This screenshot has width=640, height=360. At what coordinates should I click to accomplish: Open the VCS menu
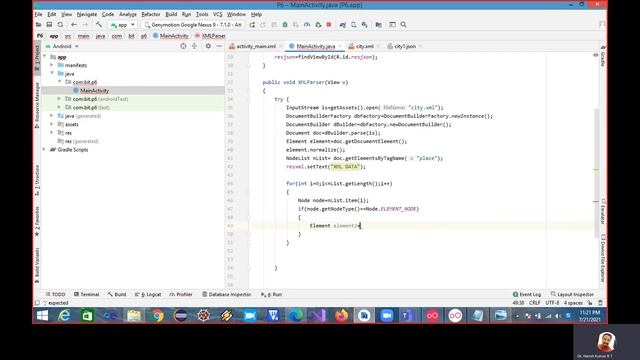tap(218, 14)
